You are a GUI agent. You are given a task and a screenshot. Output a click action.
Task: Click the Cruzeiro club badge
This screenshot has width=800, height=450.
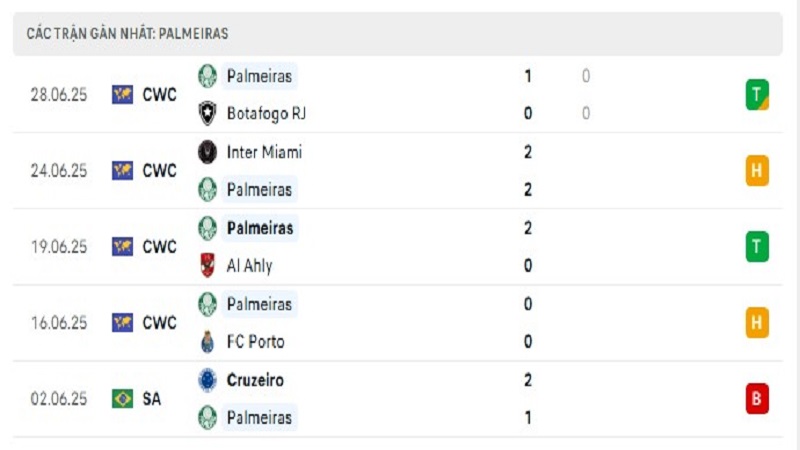tap(207, 380)
